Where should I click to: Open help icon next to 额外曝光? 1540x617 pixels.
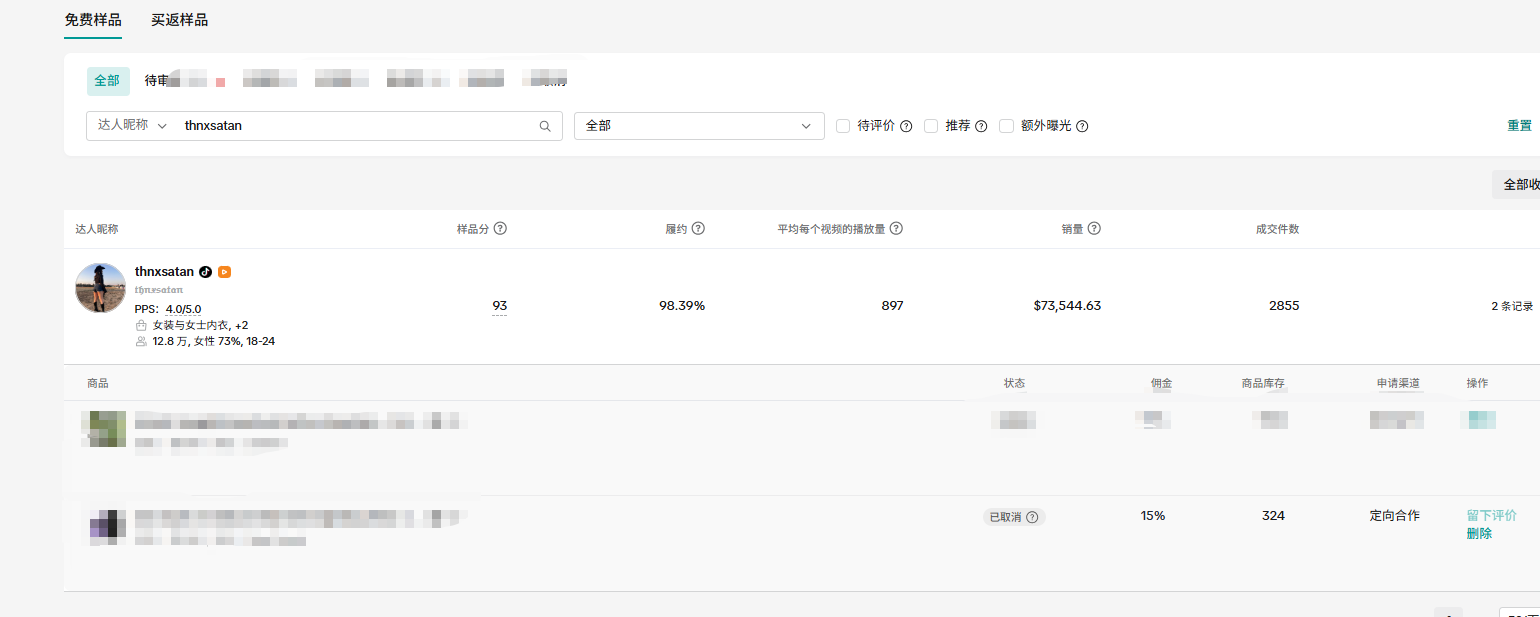point(1082,126)
